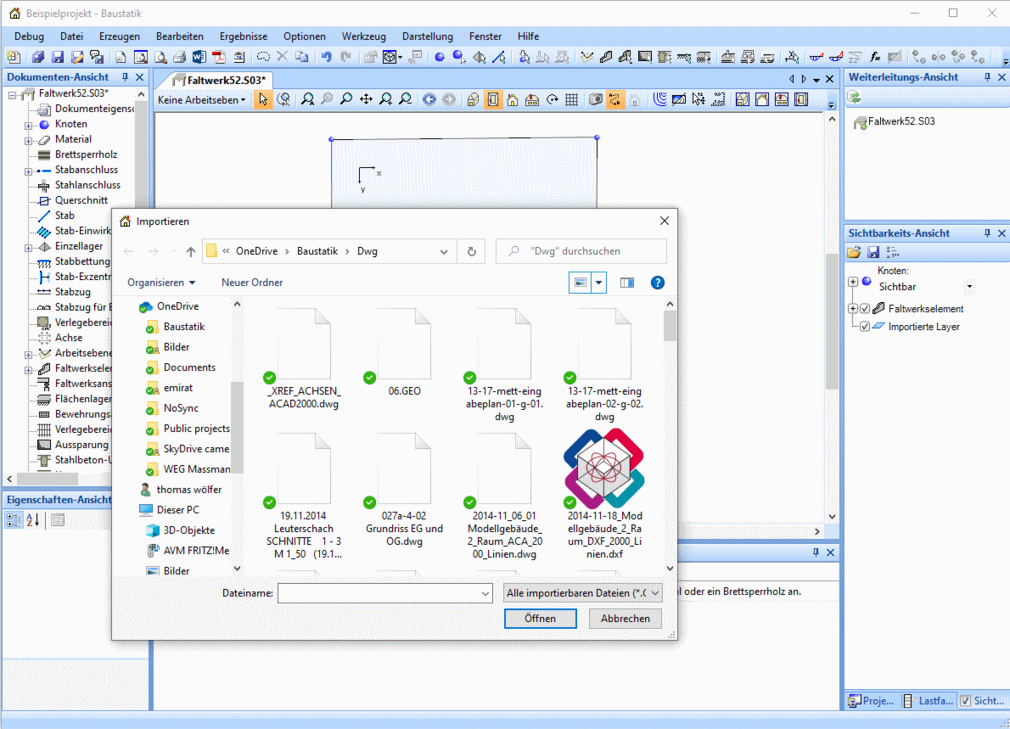Image resolution: width=1010 pixels, height=729 pixels.
Task: Expand the Knoten tree node
Action: coord(29,125)
